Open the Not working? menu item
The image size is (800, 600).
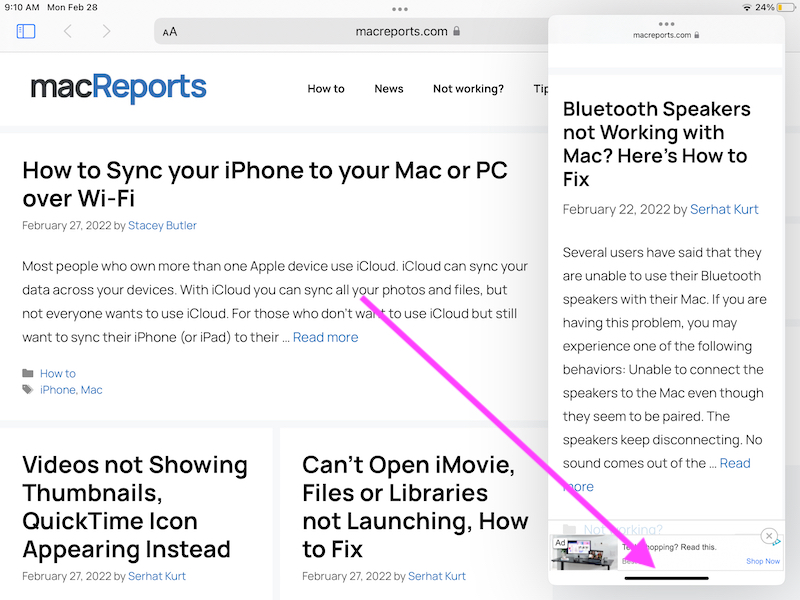pos(468,89)
